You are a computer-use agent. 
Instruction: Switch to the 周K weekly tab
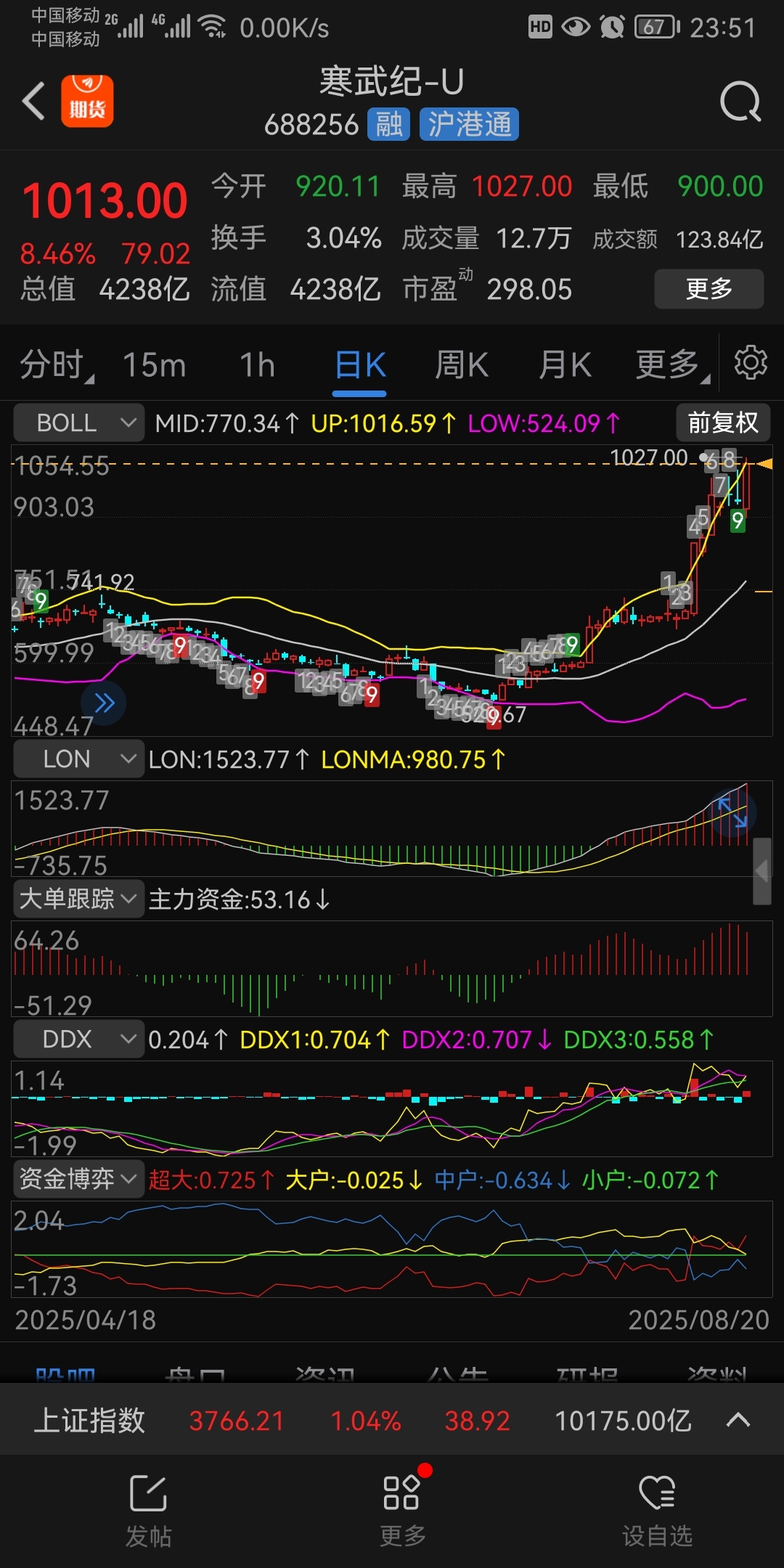click(x=462, y=364)
